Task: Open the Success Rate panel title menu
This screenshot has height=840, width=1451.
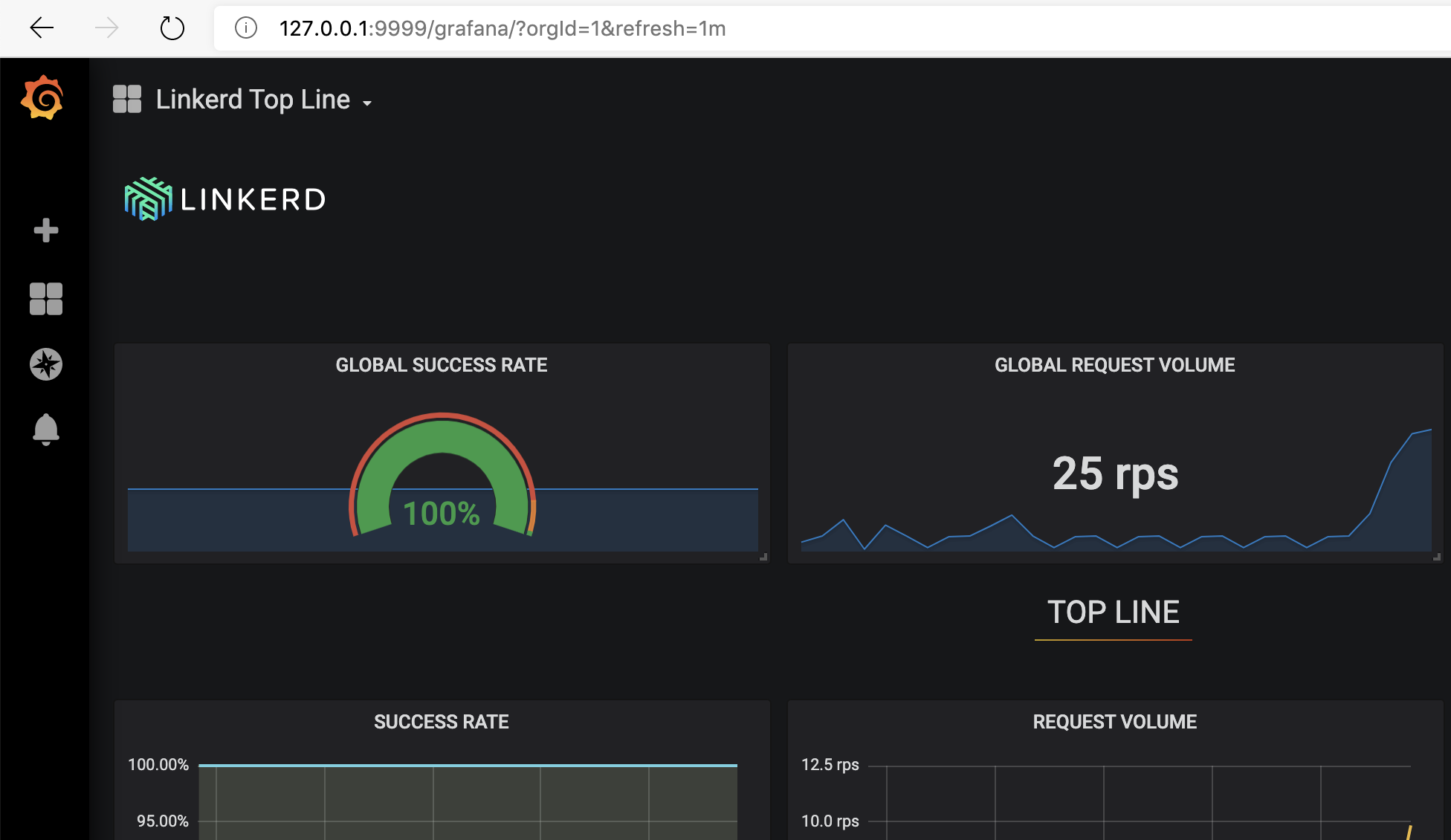Action: (442, 722)
